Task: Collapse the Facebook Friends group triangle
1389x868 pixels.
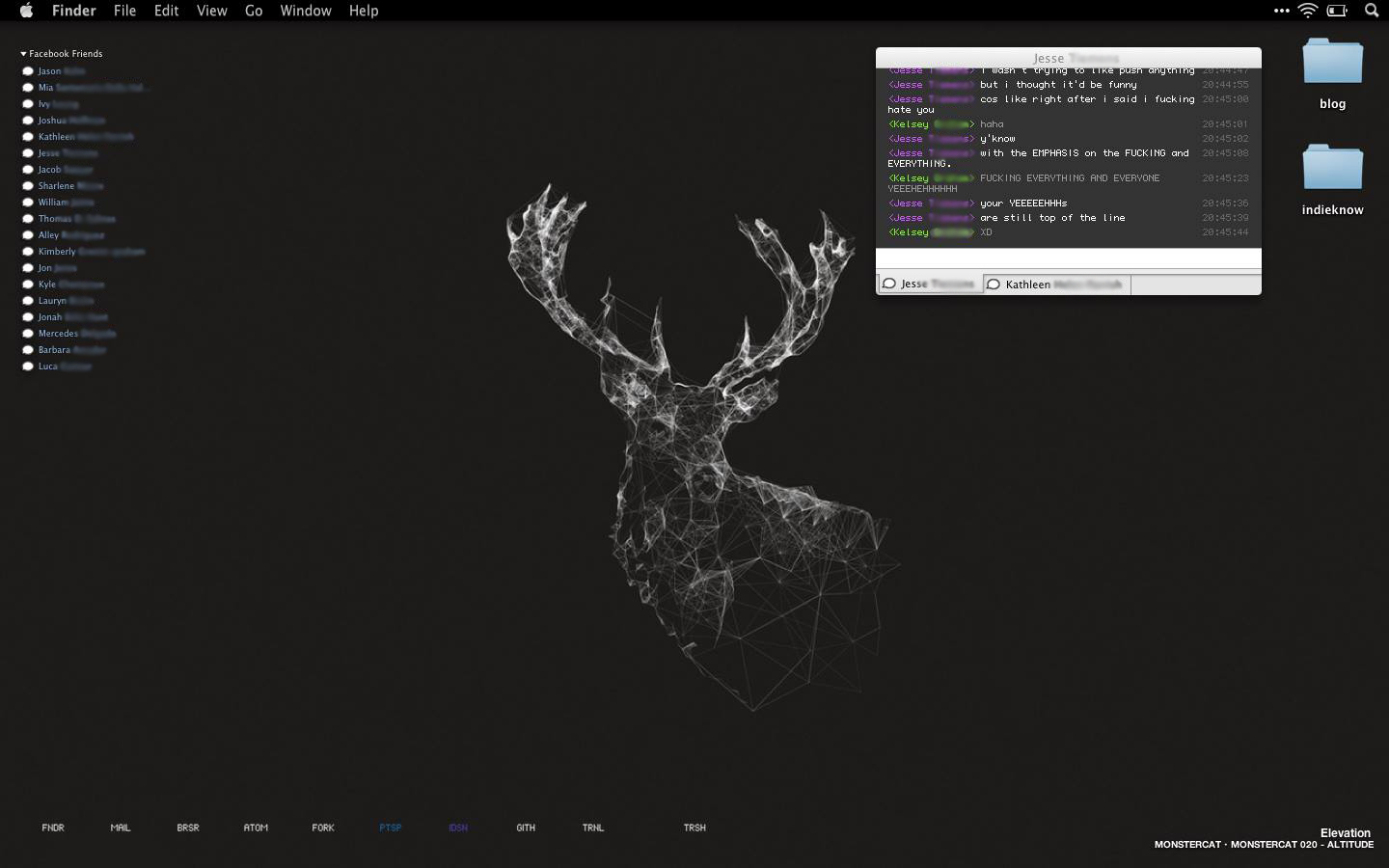Action: (23, 54)
